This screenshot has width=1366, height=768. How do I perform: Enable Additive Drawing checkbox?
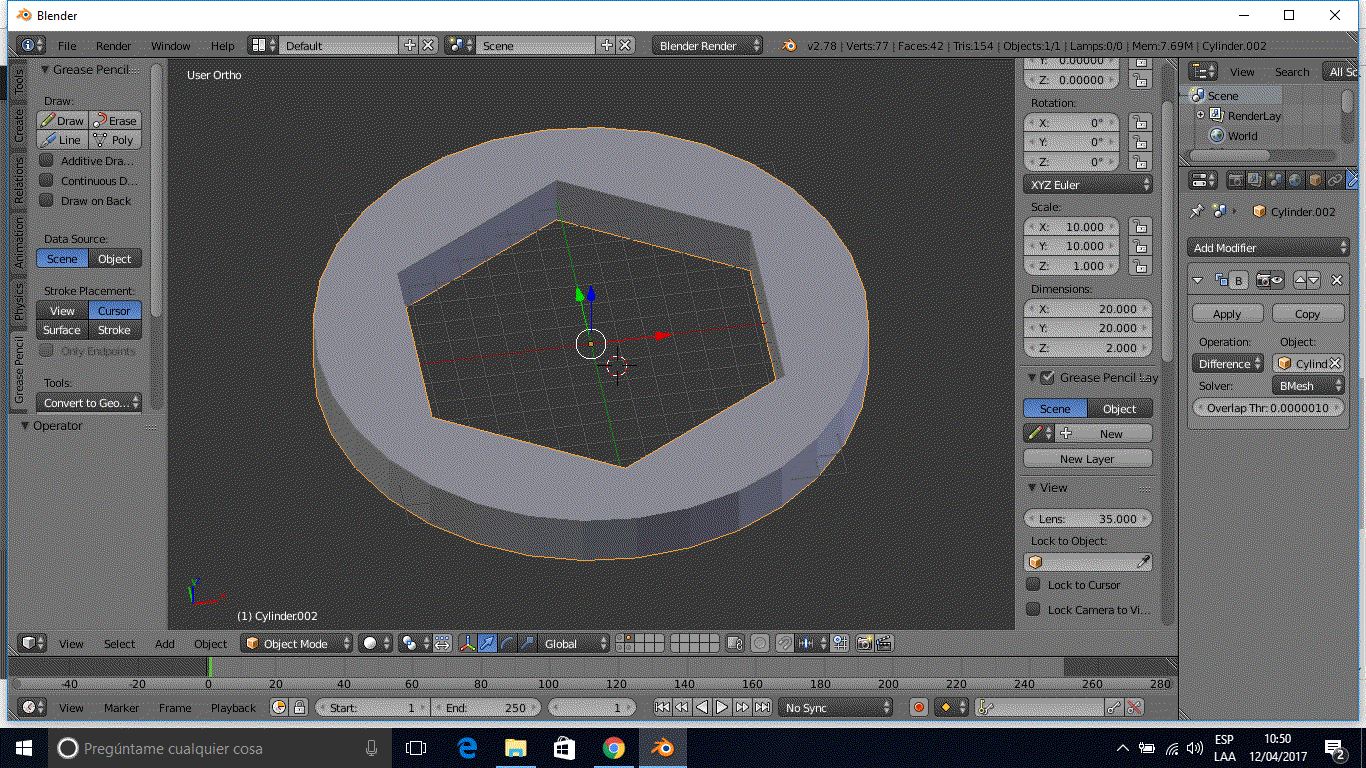click(46, 160)
